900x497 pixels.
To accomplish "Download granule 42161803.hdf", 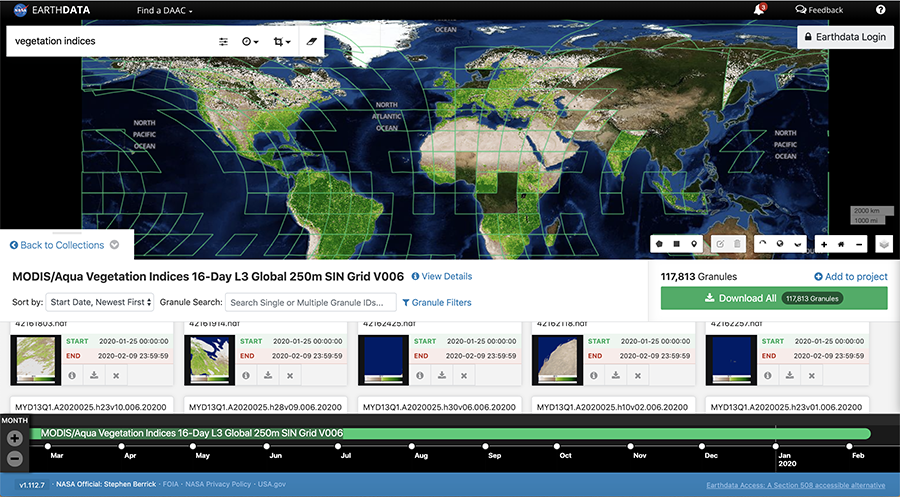I will click(x=94, y=375).
